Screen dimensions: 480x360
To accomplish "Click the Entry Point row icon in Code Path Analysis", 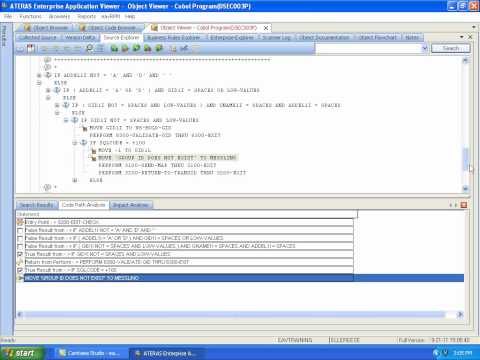I will (20, 222).
